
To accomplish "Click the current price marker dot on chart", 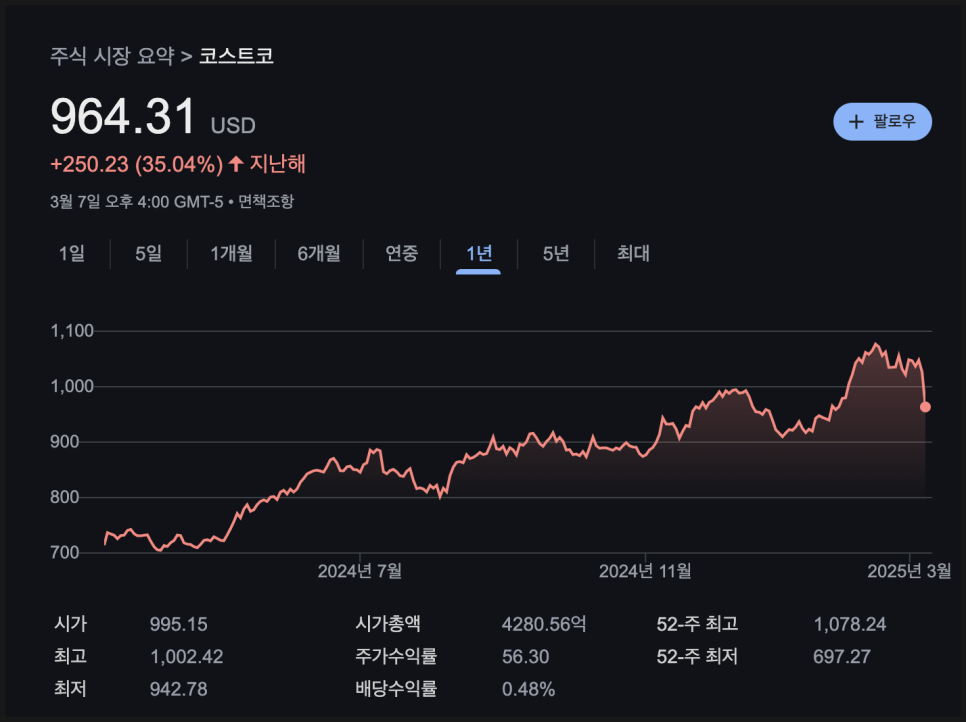I will click(925, 407).
